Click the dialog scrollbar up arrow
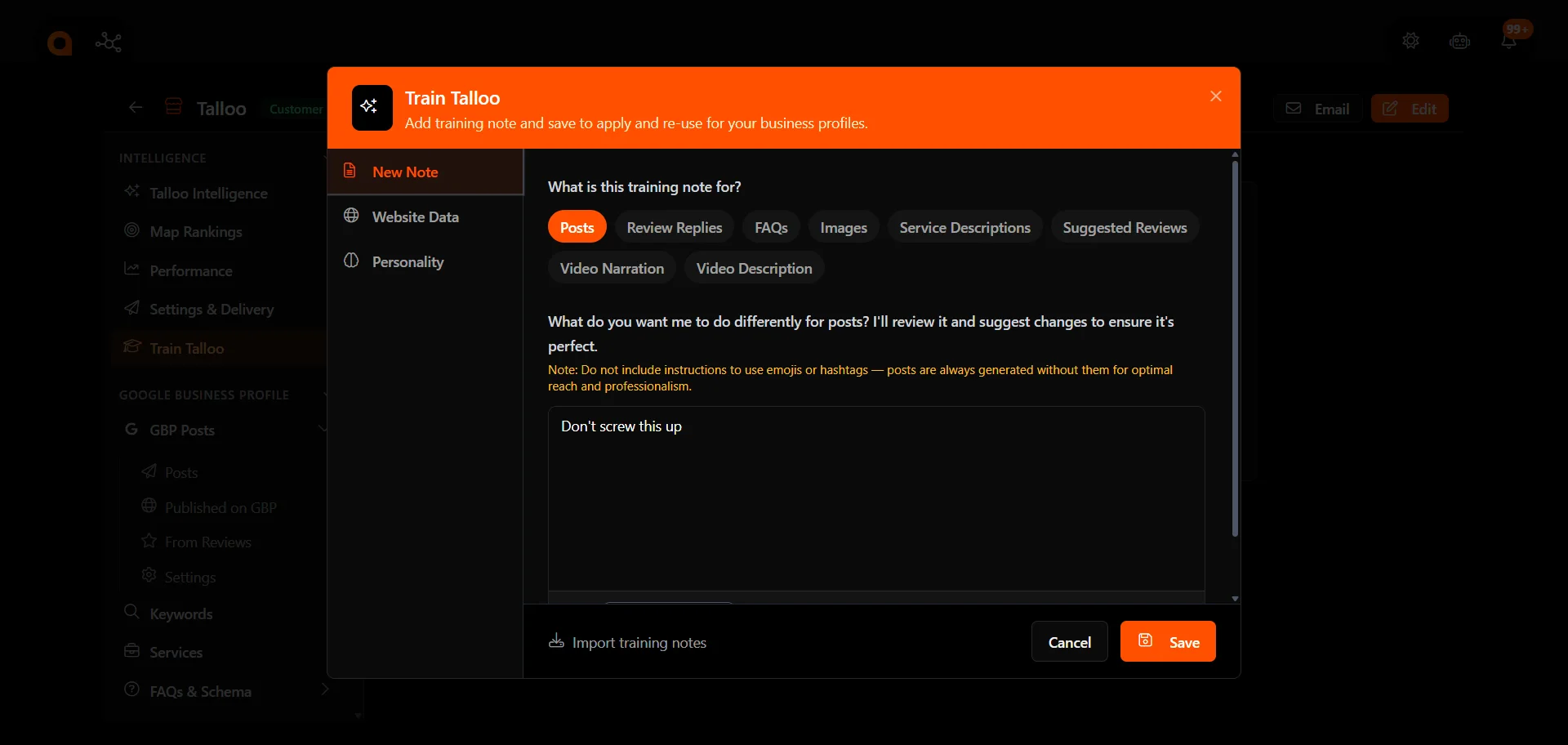This screenshot has height=745, width=1568. [1235, 154]
